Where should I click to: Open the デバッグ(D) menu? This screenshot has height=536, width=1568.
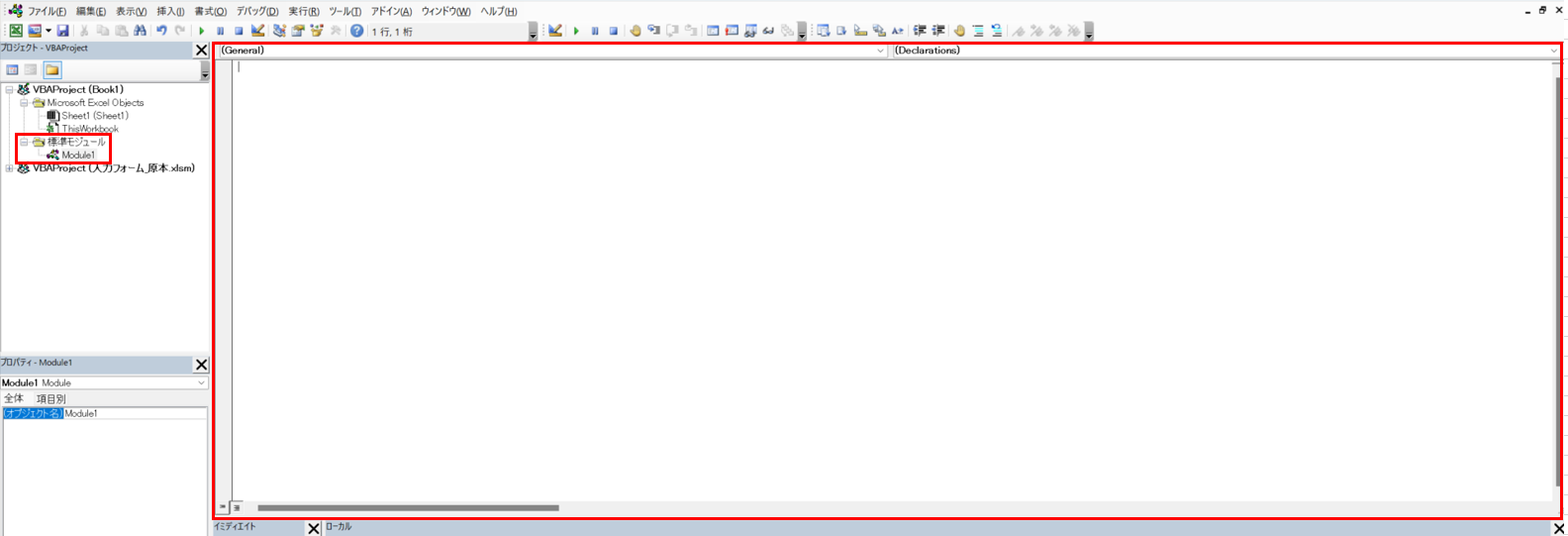tap(257, 11)
